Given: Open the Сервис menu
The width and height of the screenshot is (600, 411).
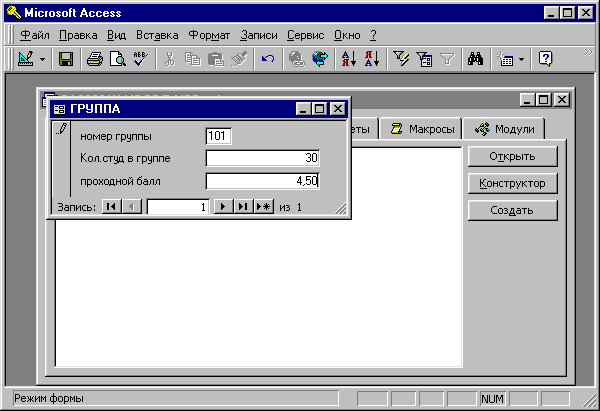Looking at the screenshot, I should pyautogui.click(x=305, y=35).
